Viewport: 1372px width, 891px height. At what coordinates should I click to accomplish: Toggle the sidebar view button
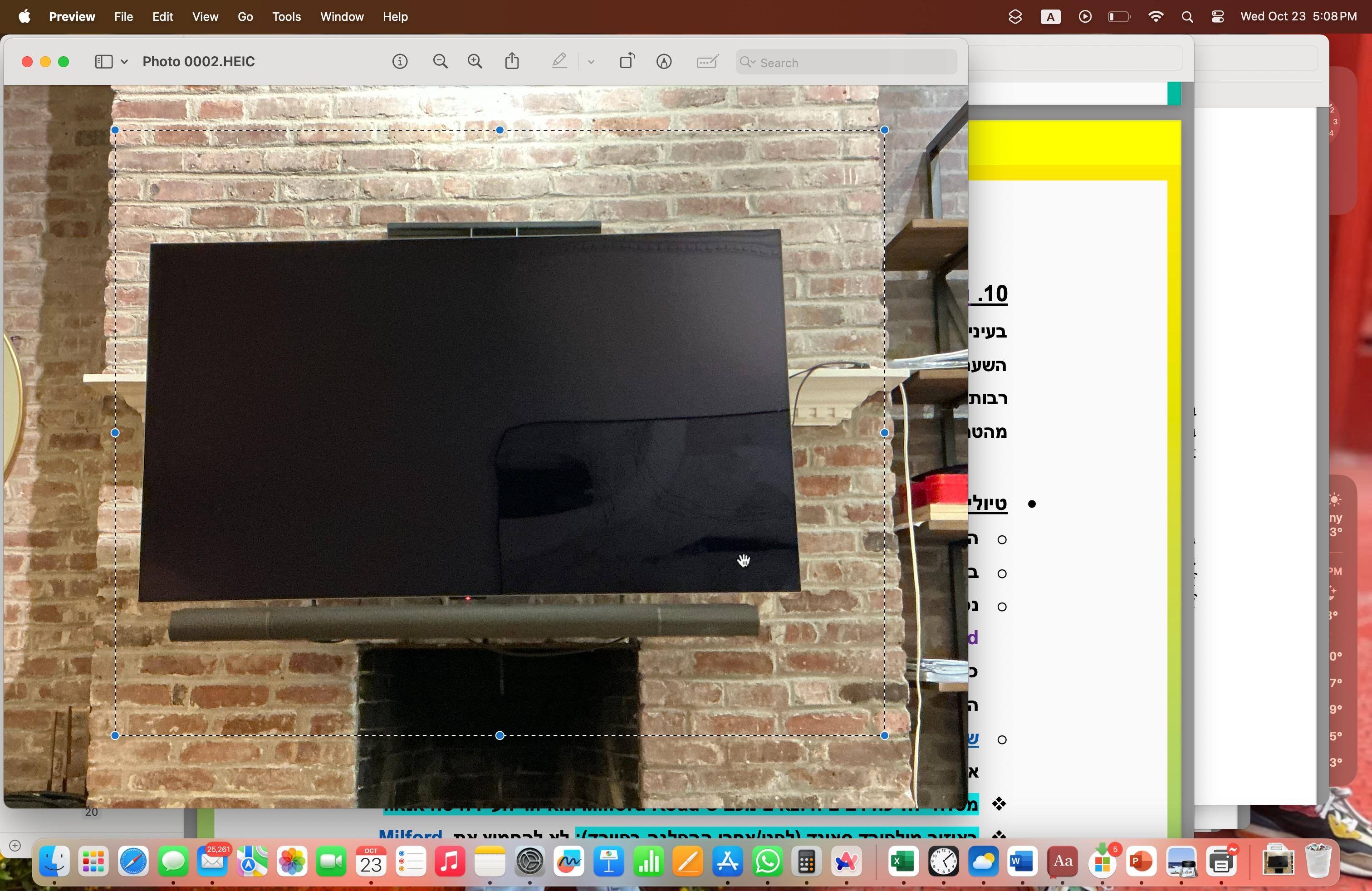pos(103,62)
